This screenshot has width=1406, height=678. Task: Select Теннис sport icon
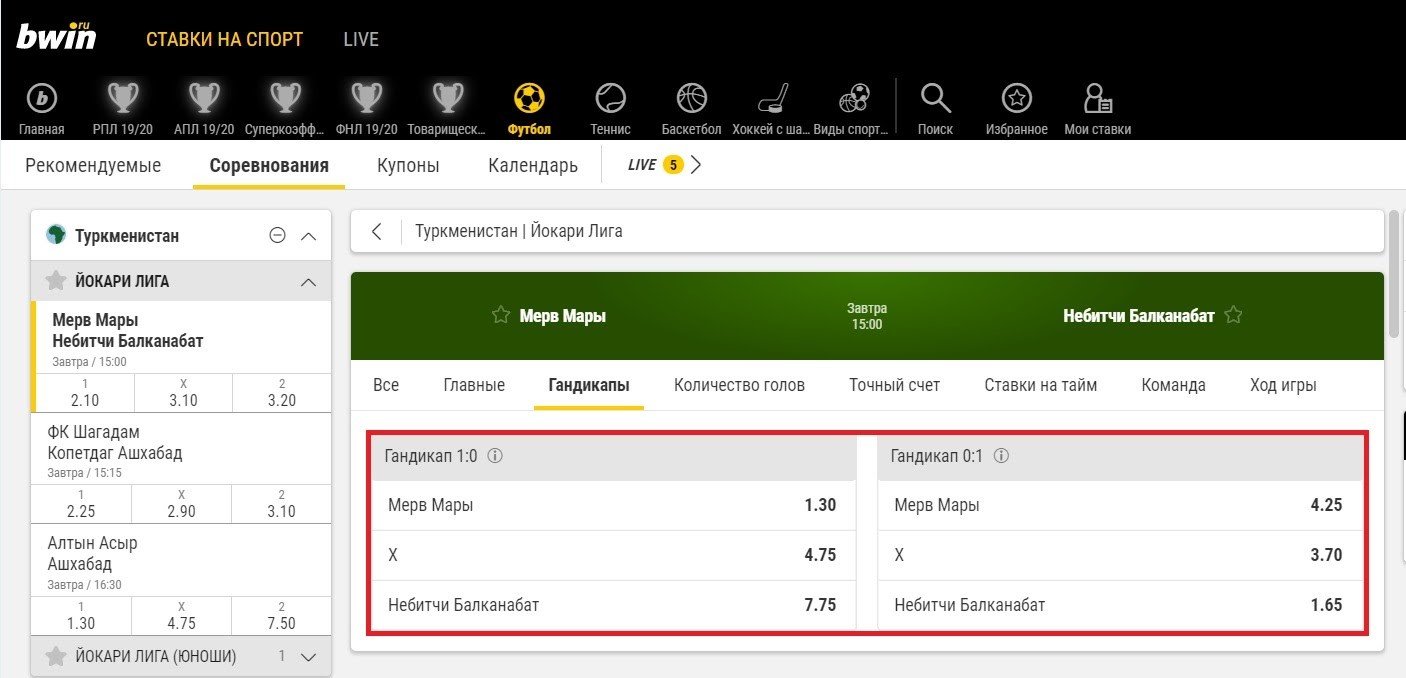pyautogui.click(x=610, y=98)
